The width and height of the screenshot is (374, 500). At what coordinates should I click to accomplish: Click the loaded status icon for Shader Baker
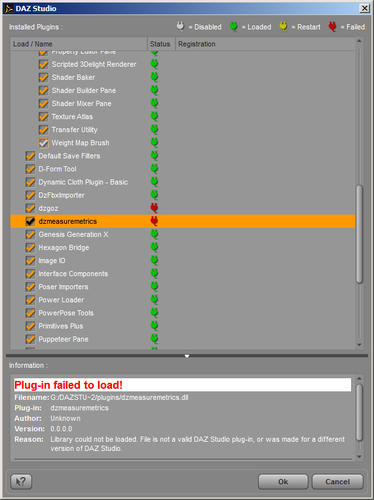[154, 77]
